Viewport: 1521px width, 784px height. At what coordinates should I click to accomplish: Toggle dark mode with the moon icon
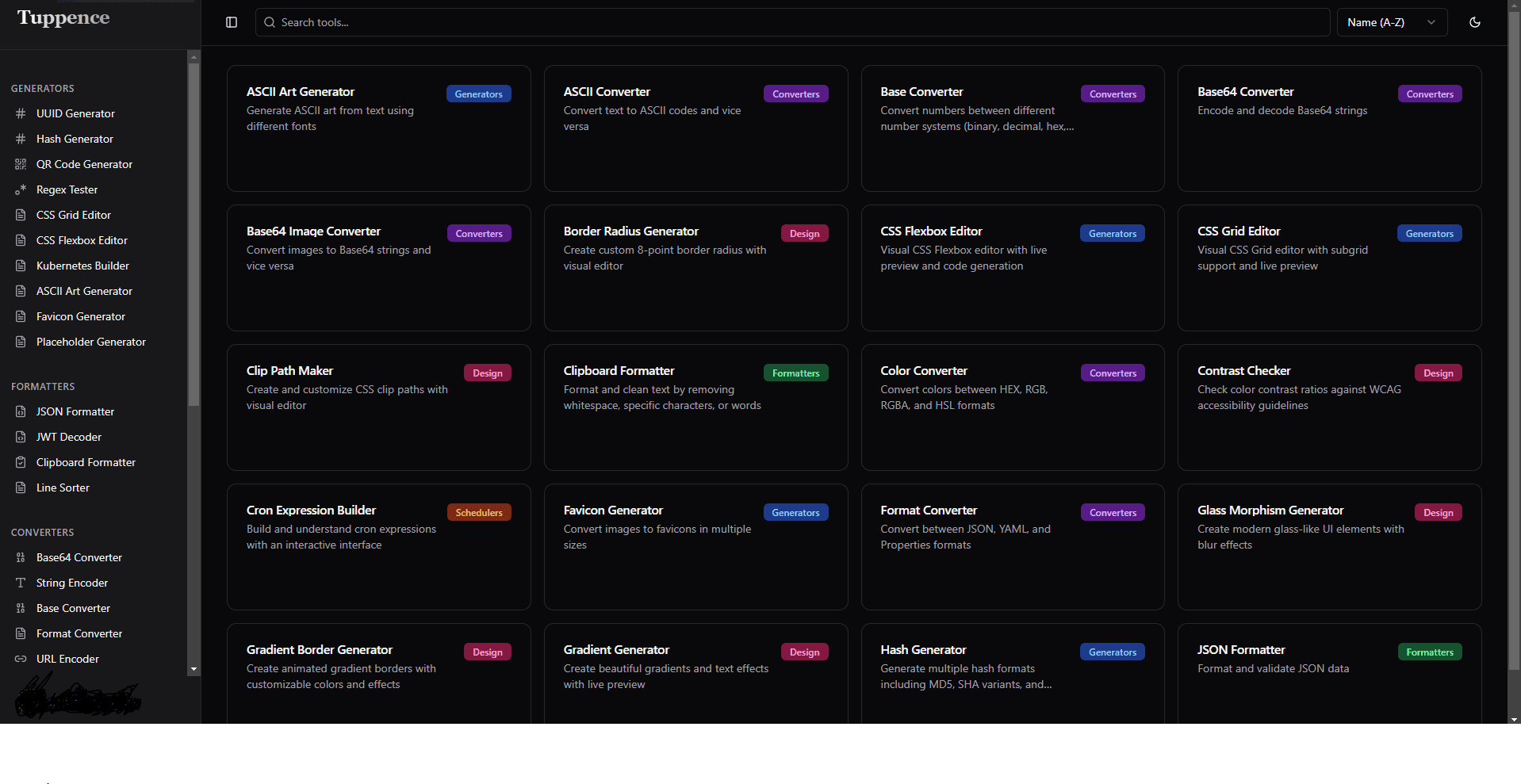pos(1474,22)
